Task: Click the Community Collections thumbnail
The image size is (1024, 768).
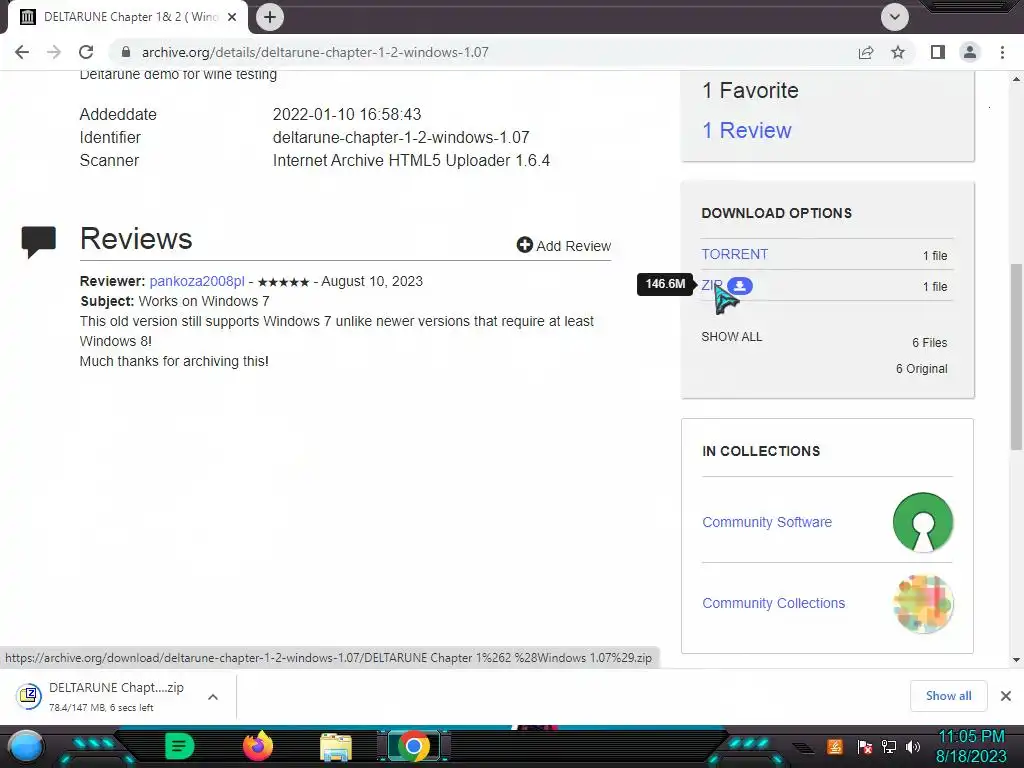Action: pyautogui.click(x=923, y=604)
